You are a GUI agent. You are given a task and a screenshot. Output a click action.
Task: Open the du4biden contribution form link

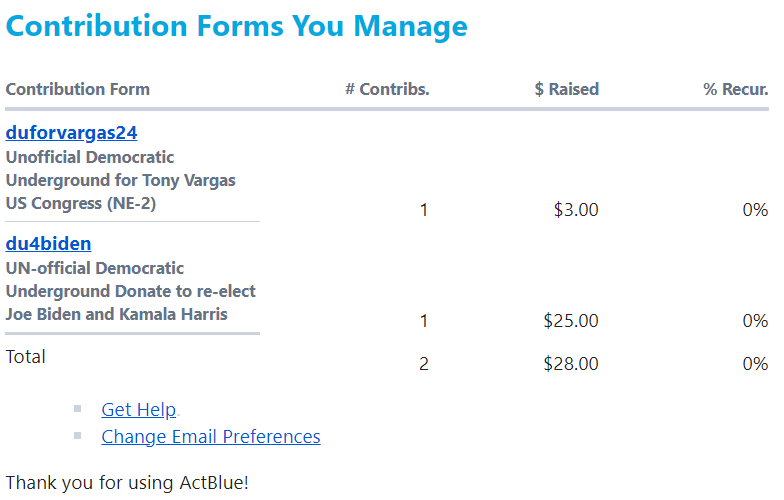tap(48, 243)
